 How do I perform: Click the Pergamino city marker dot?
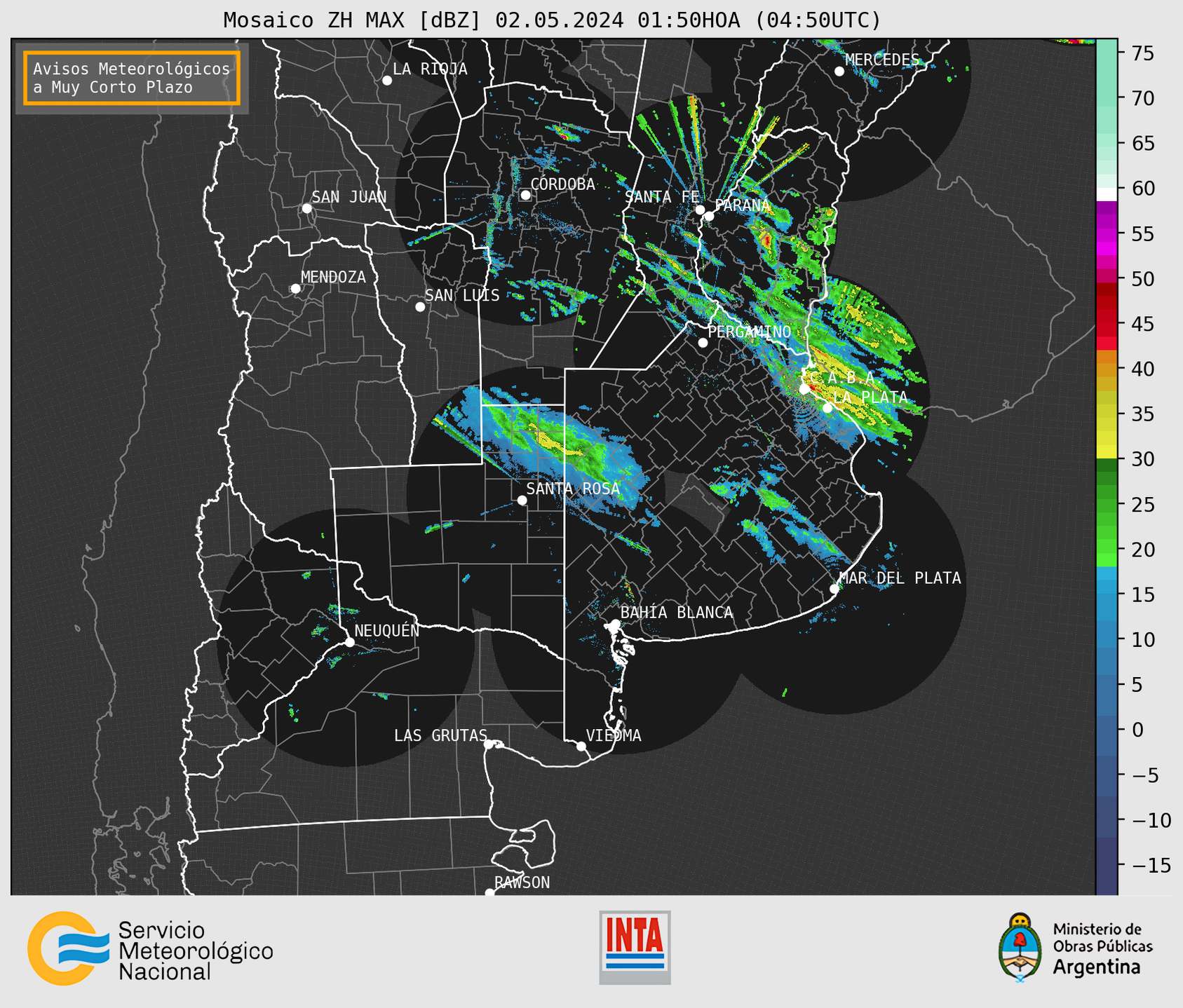[x=703, y=343]
